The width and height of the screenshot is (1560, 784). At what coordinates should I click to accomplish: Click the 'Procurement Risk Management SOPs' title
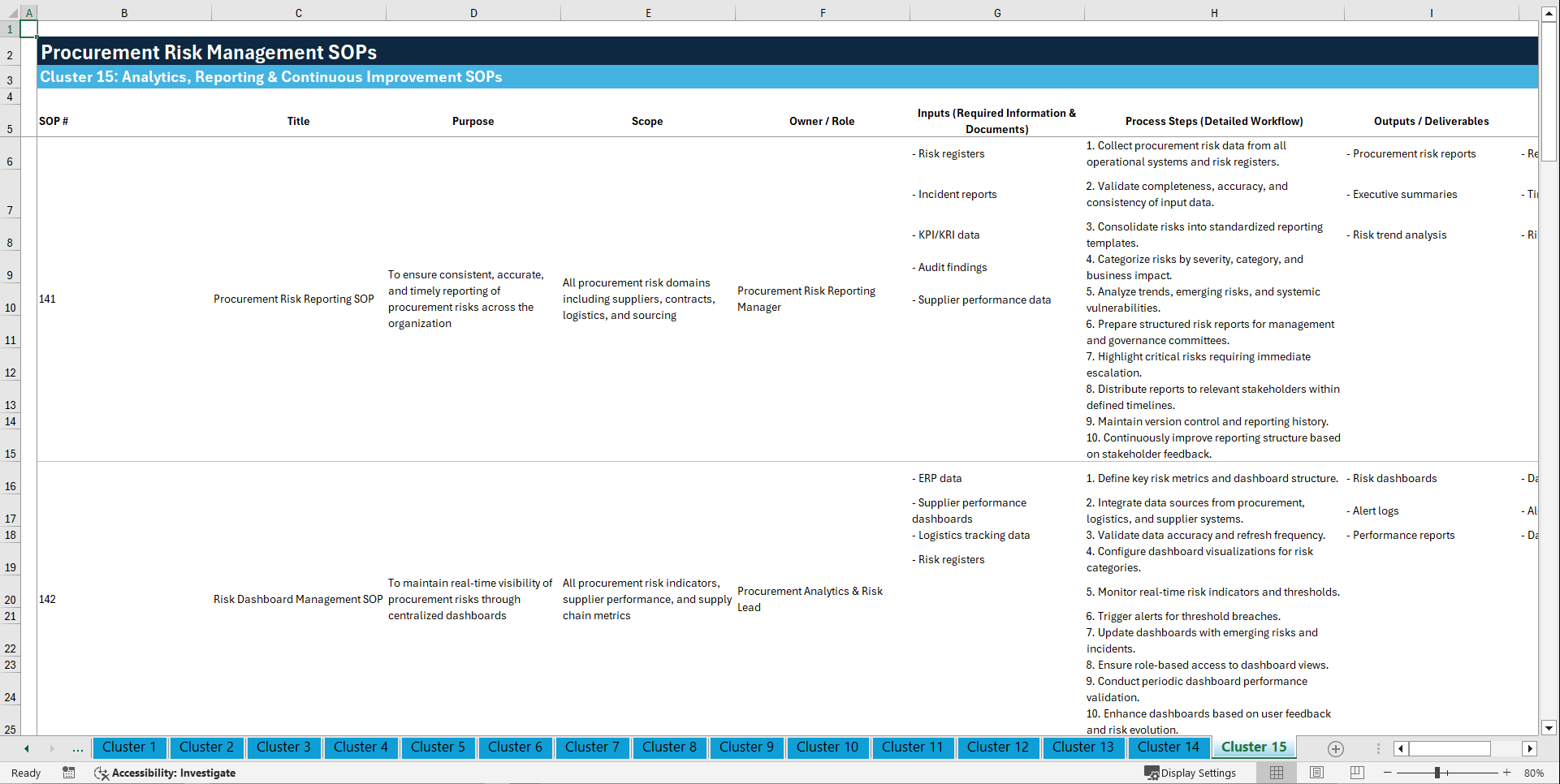point(209,52)
